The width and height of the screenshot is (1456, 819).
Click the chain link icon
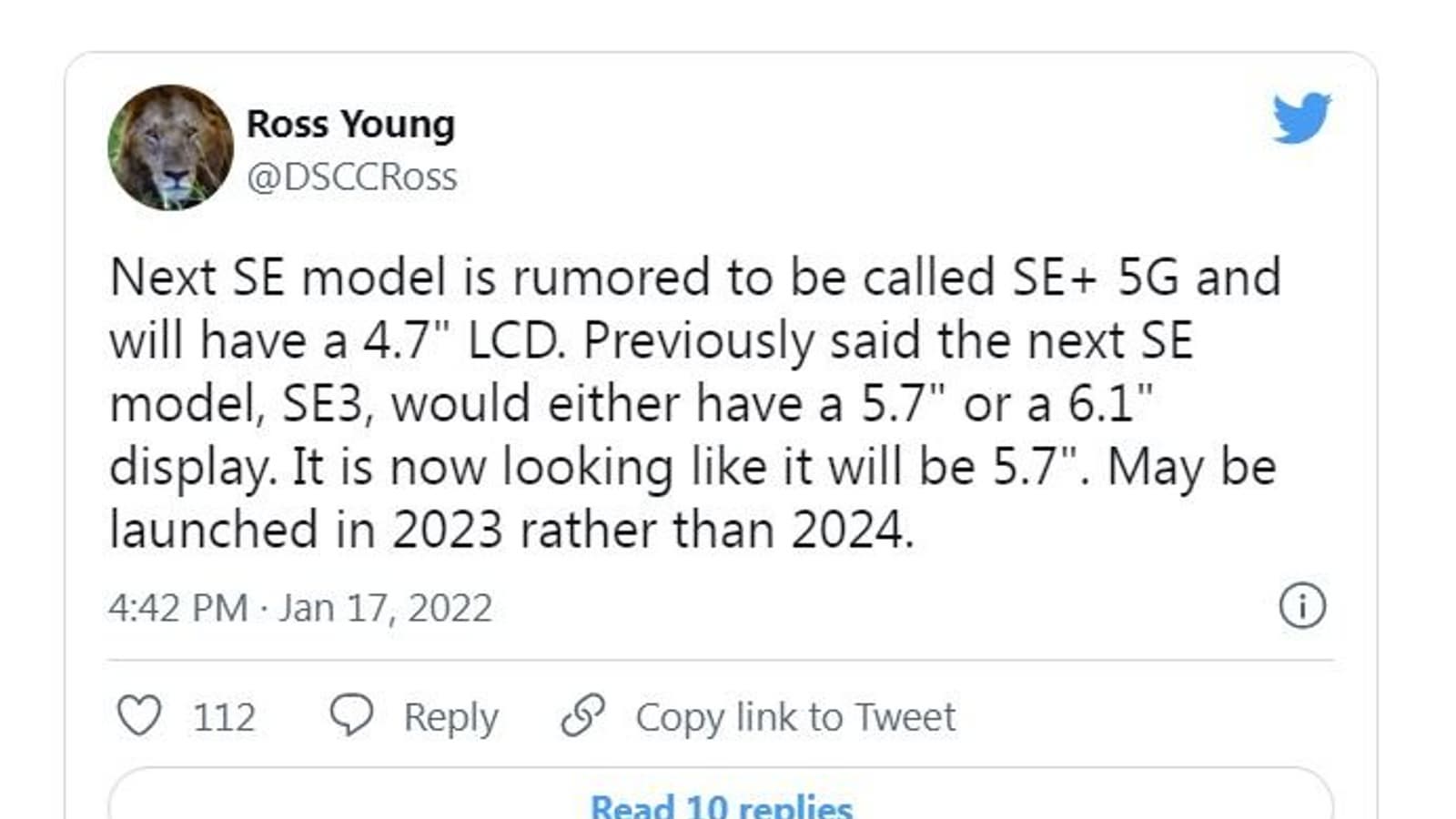coord(582,715)
